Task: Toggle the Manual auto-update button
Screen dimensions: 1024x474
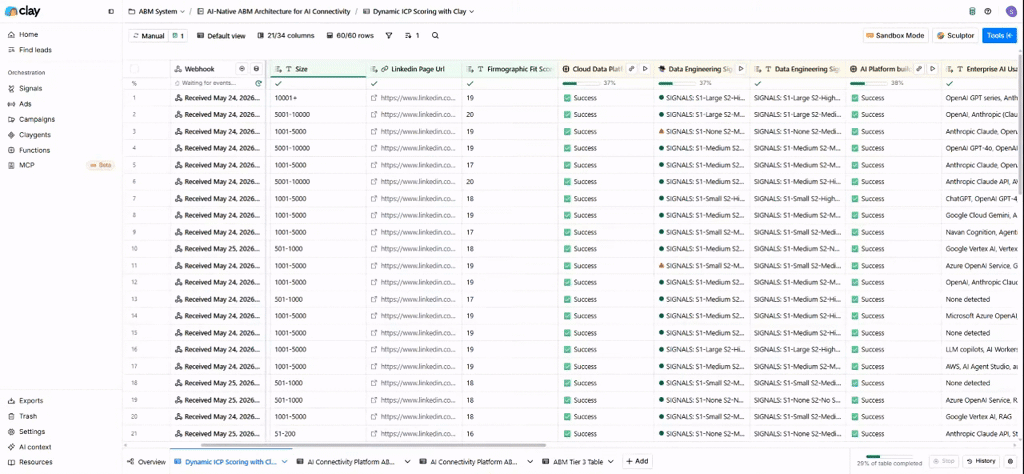Action: (x=148, y=36)
